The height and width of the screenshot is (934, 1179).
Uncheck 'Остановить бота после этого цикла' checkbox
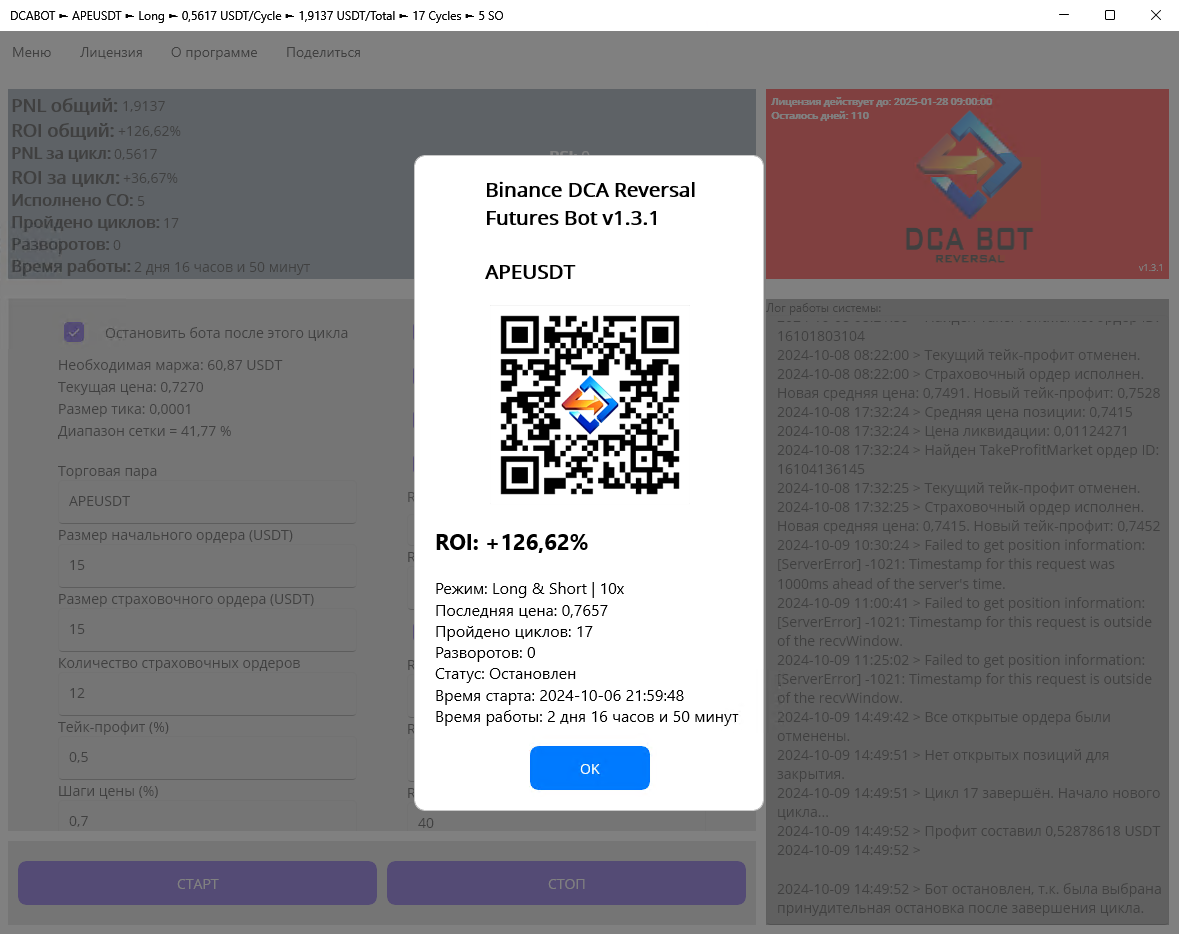pos(74,332)
